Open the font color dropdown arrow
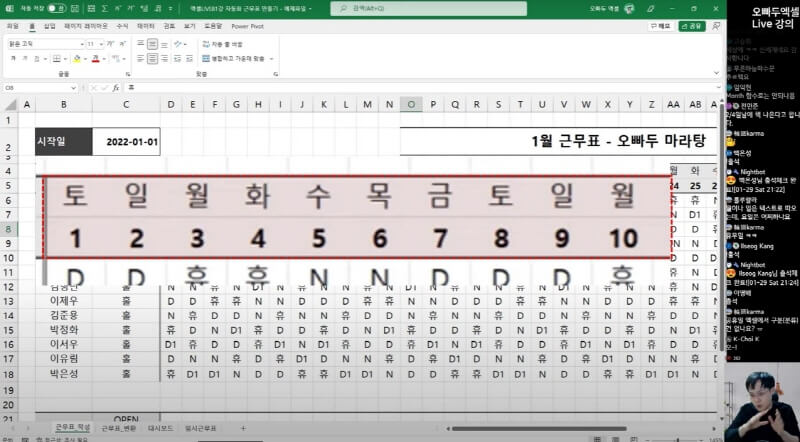This screenshot has width=800, height=442. pos(104,59)
